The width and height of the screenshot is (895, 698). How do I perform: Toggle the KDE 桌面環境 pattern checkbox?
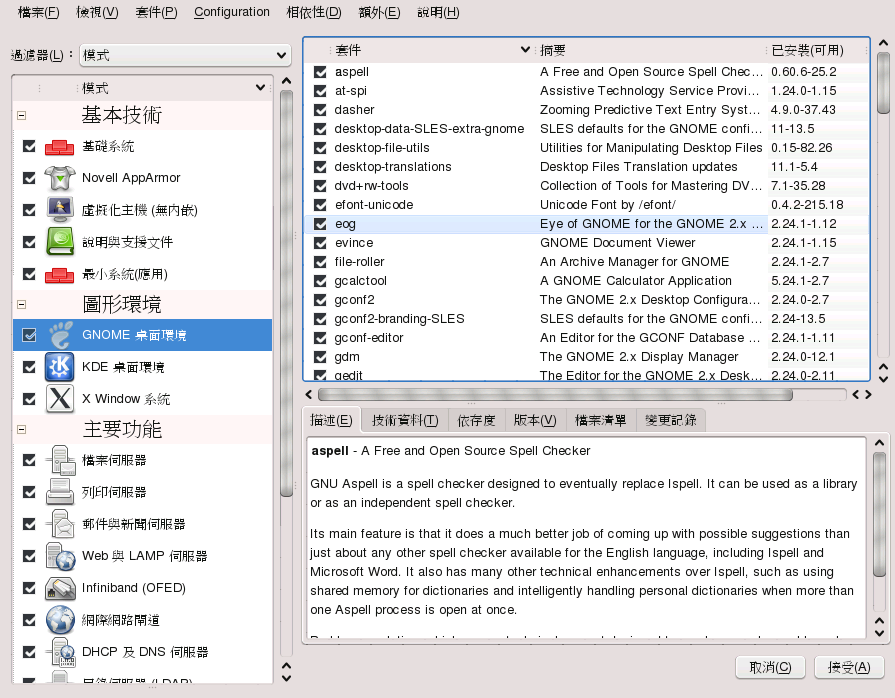29,367
